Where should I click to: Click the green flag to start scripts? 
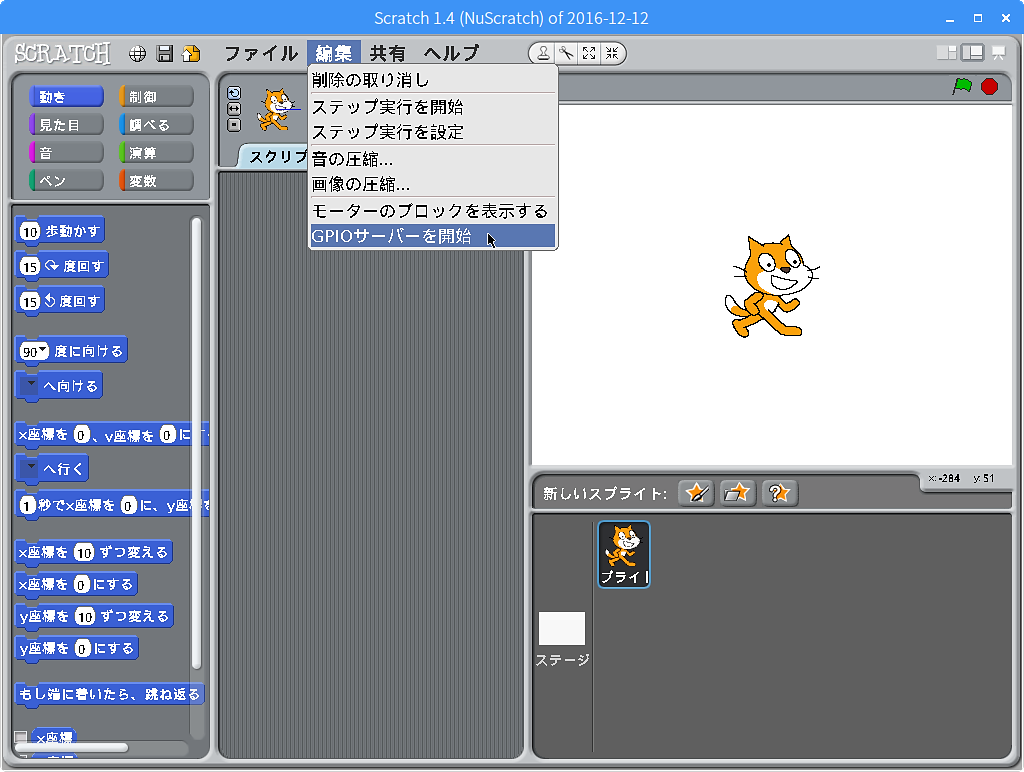(962, 86)
